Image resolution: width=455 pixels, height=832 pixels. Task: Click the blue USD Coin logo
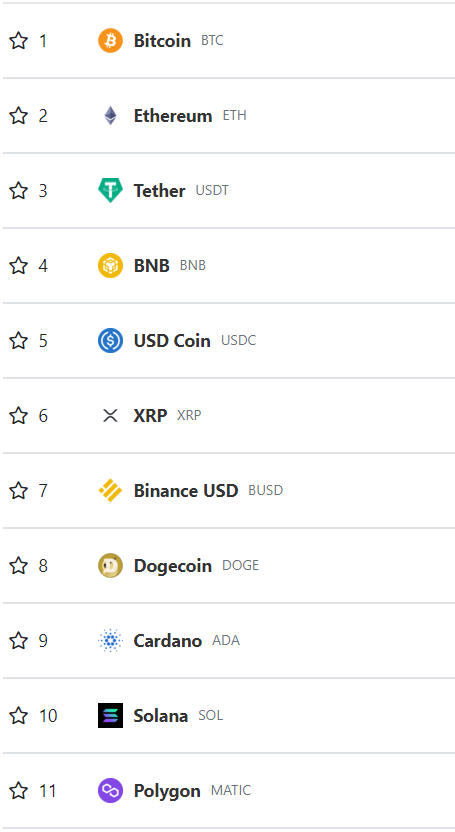pyautogui.click(x=110, y=341)
